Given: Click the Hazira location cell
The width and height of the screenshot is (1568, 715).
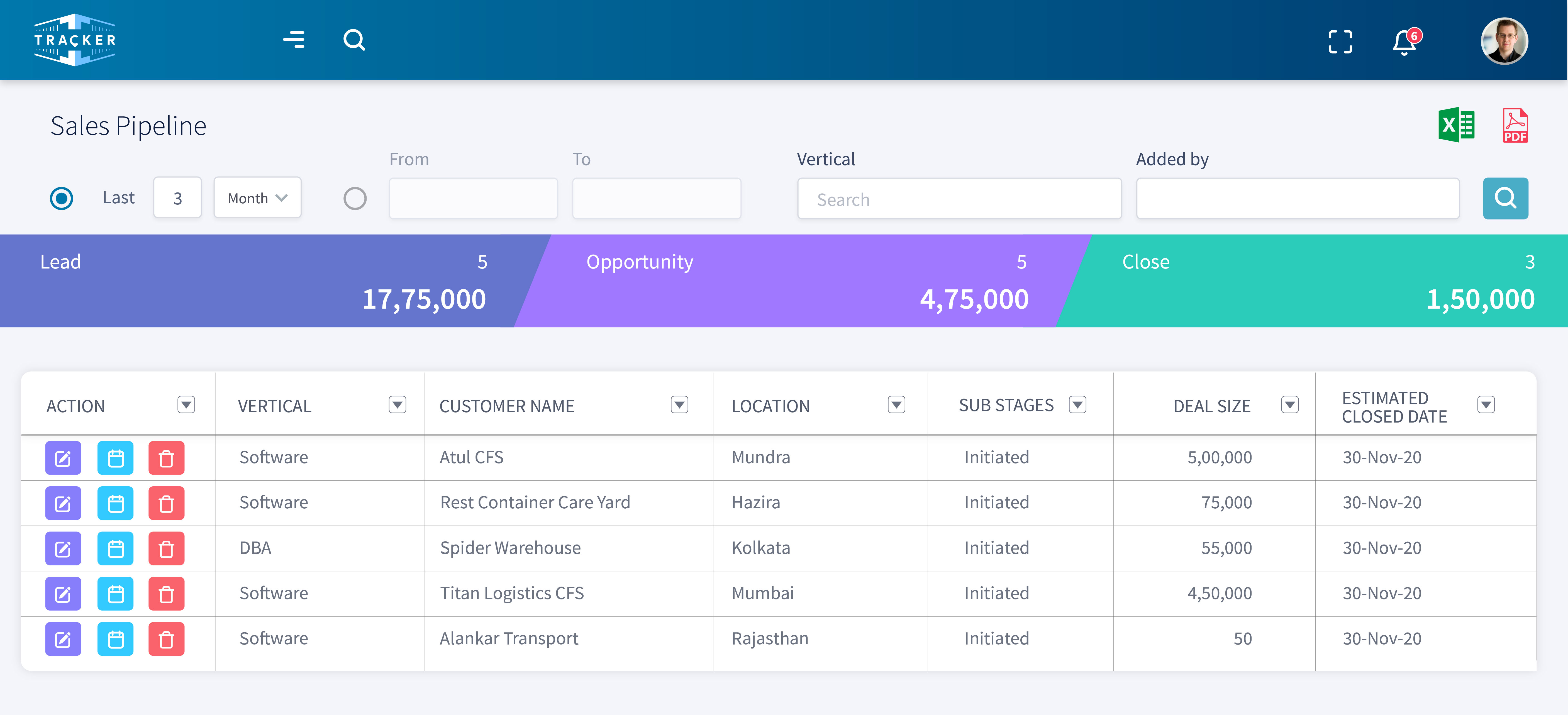Looking at the screenshot, I should point(756,503).
